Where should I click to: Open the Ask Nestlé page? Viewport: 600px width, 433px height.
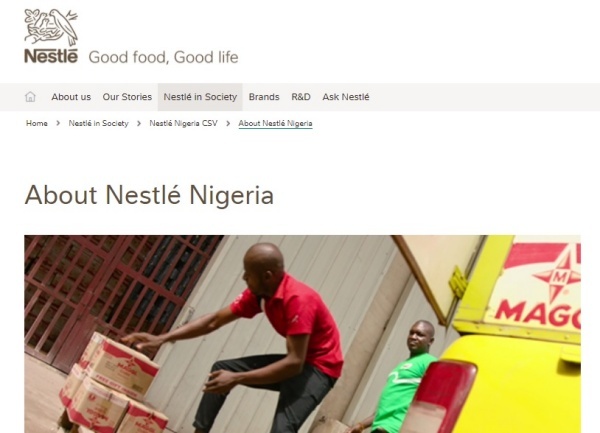[x=346, y=97]
